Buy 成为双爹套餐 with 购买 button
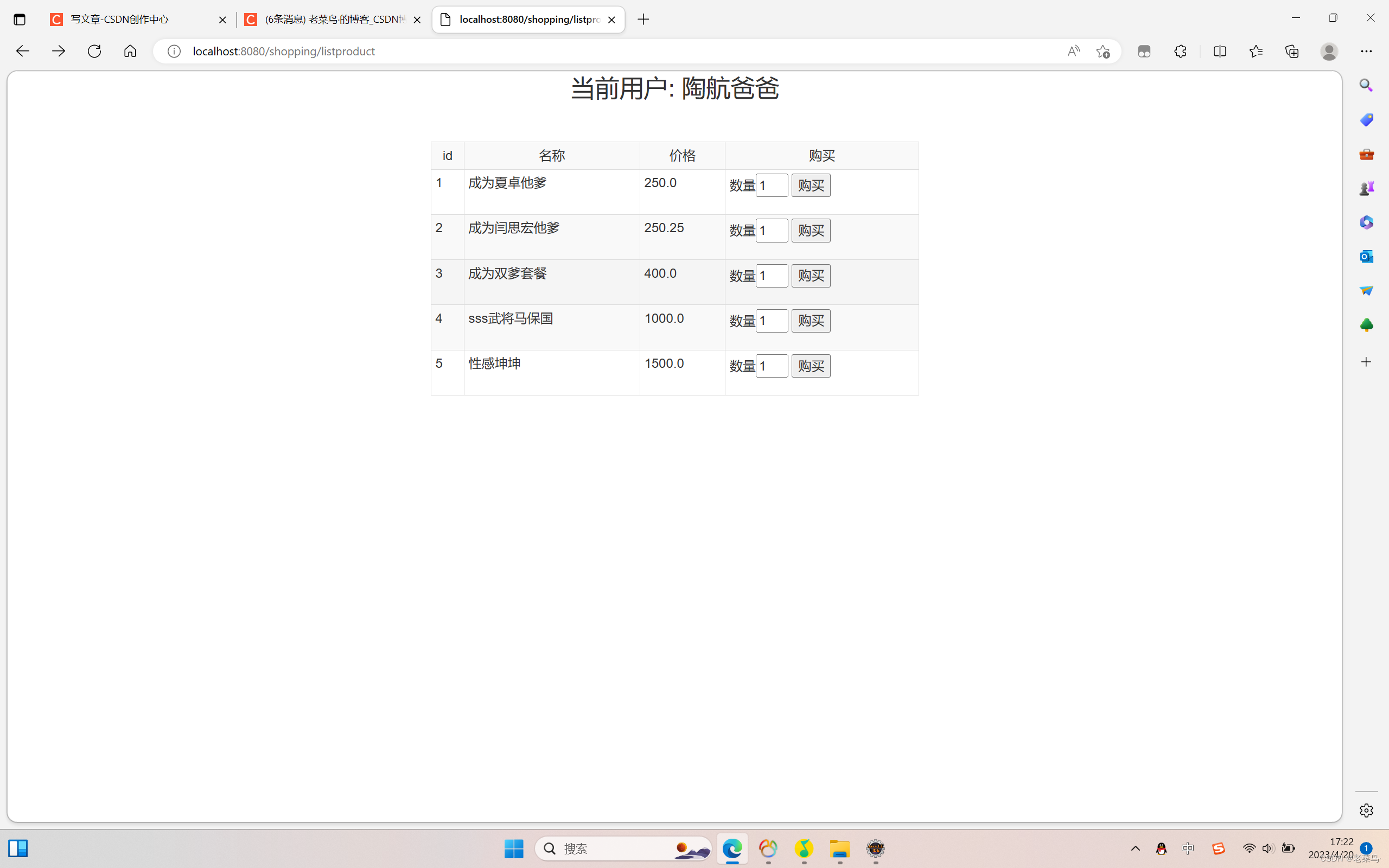The image size is (1389, 868). (x=811, y=276)
